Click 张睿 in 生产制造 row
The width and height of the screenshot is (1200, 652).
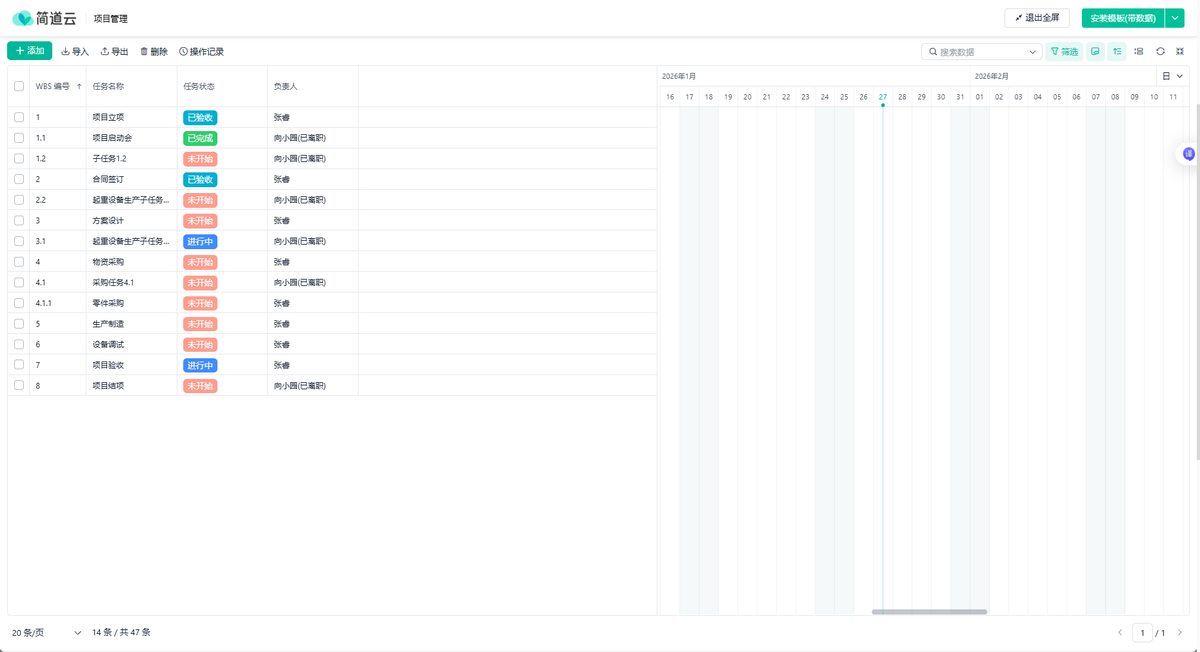click(x=281, y=324)
